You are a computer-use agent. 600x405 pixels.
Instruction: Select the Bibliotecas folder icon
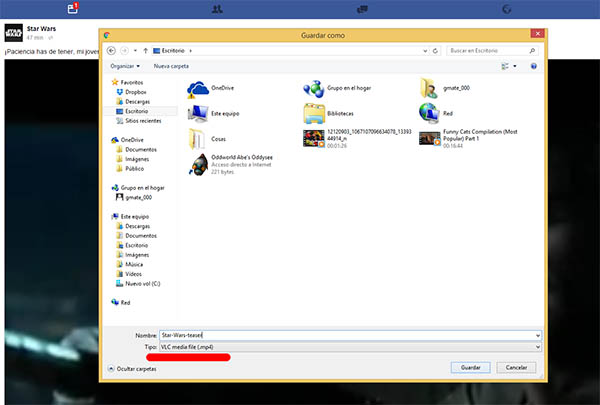[314, 114]
